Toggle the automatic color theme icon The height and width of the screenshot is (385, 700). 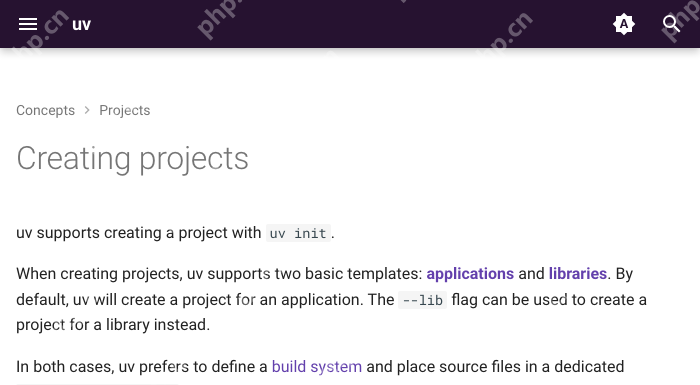pos(624,24)
